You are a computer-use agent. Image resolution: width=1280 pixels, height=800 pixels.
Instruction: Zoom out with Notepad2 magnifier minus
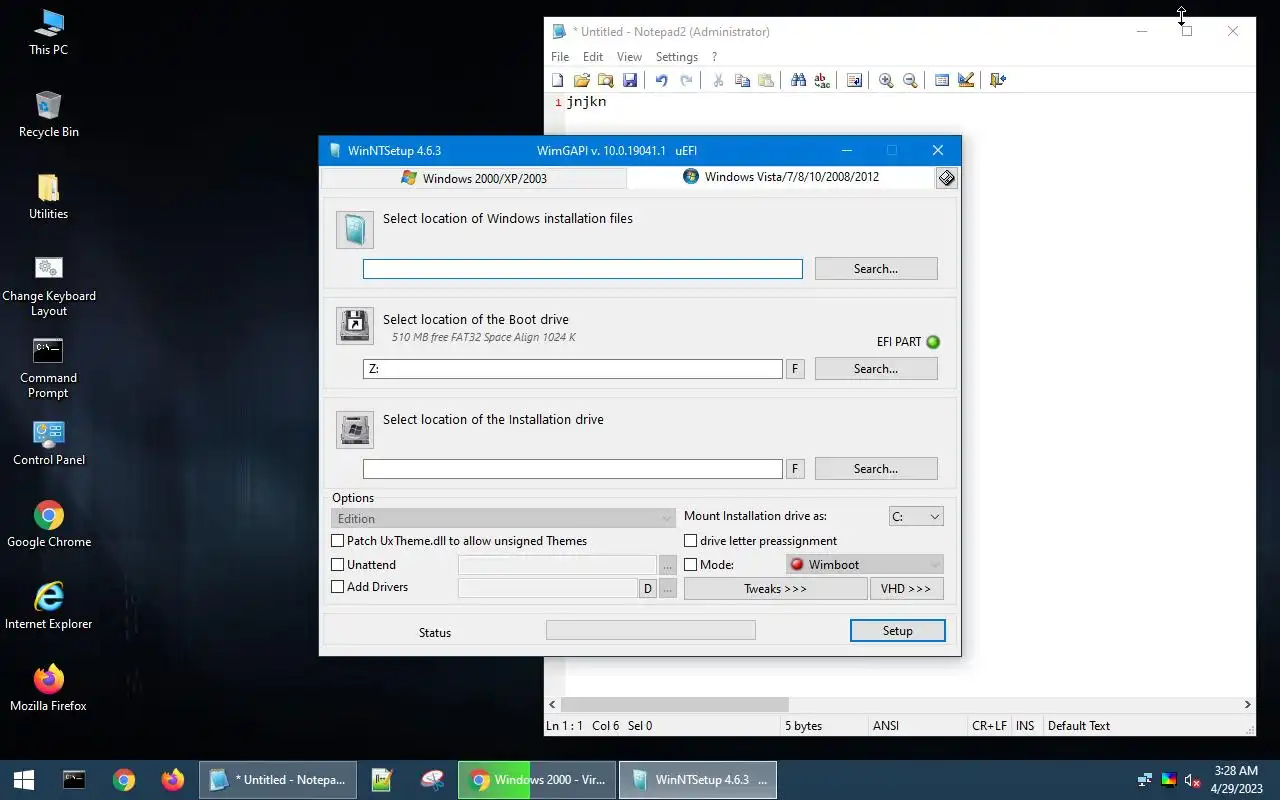coord(910,80)
